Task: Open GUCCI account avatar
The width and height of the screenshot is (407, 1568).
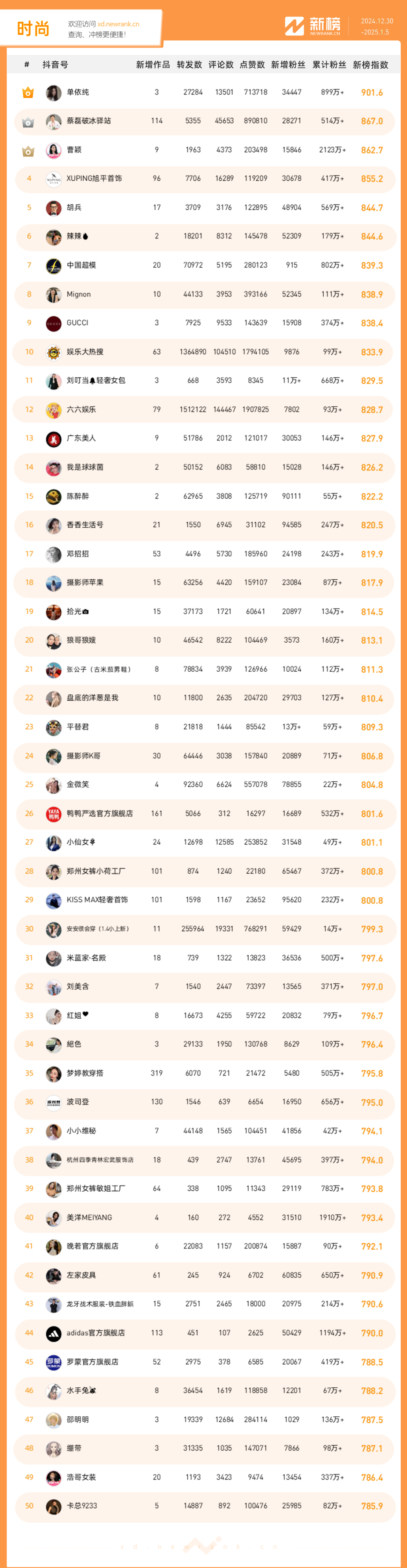Action: point(54,323)
